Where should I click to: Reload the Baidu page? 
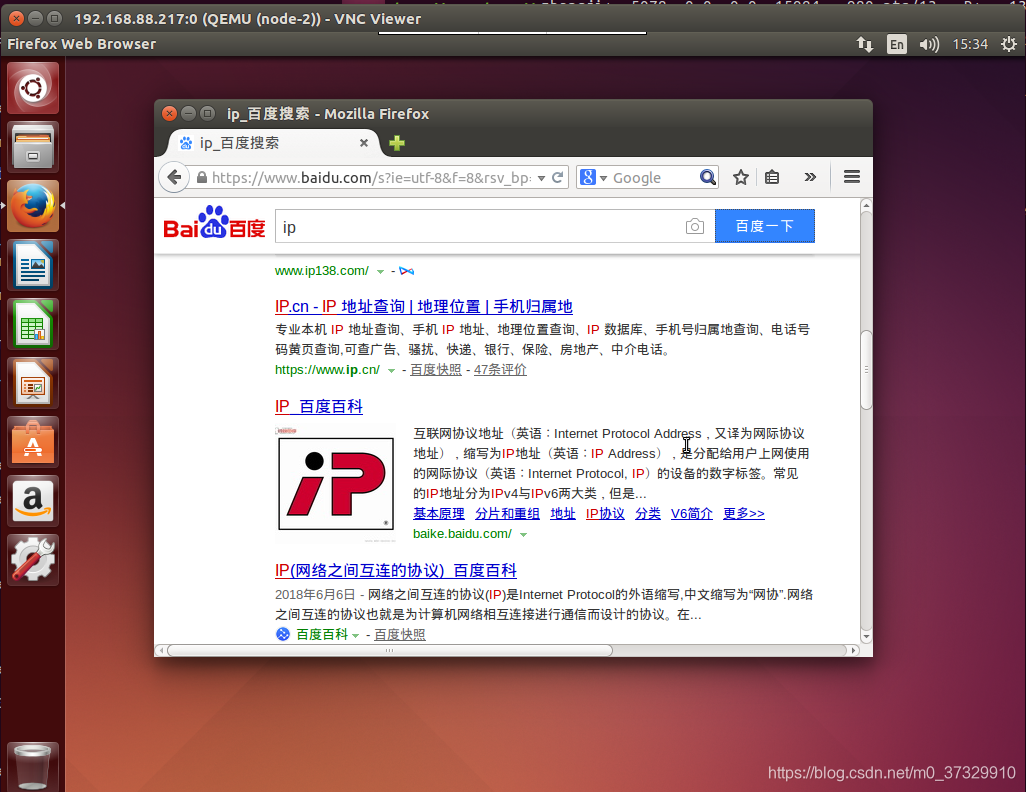click(557, 177)
